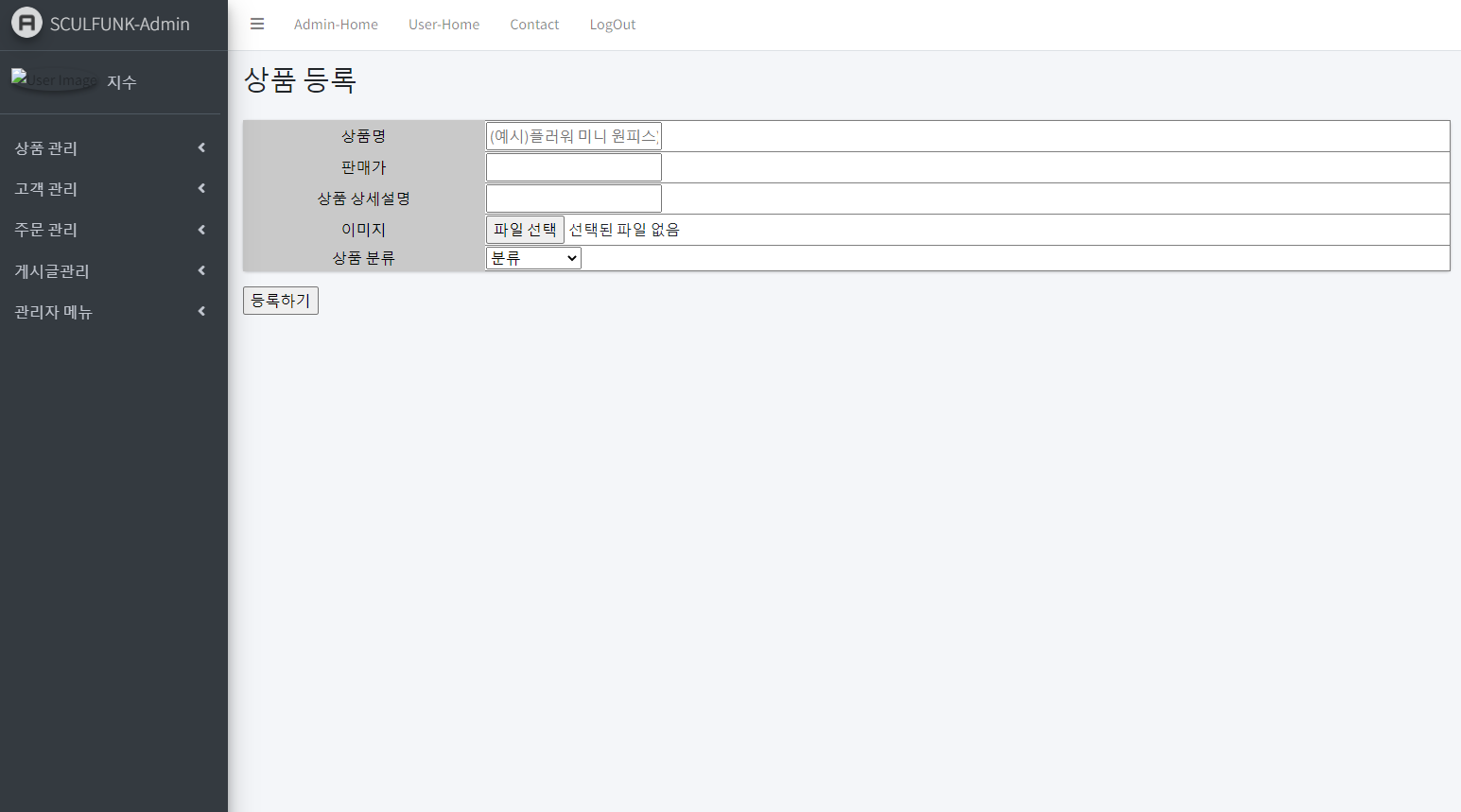Focus the 상품명 text input

[574, 136]
